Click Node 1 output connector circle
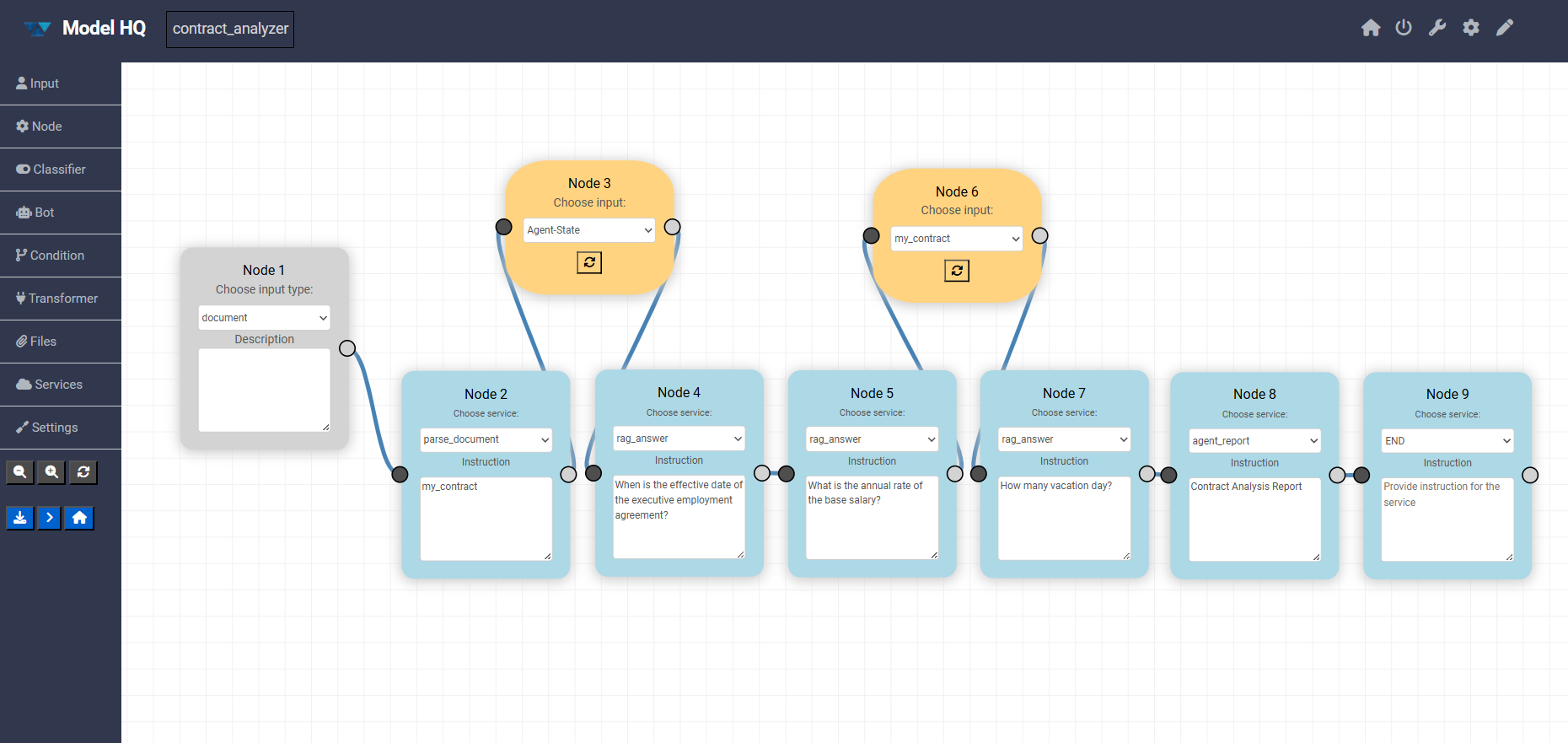Screen dimensions: 1568x743 347,348
